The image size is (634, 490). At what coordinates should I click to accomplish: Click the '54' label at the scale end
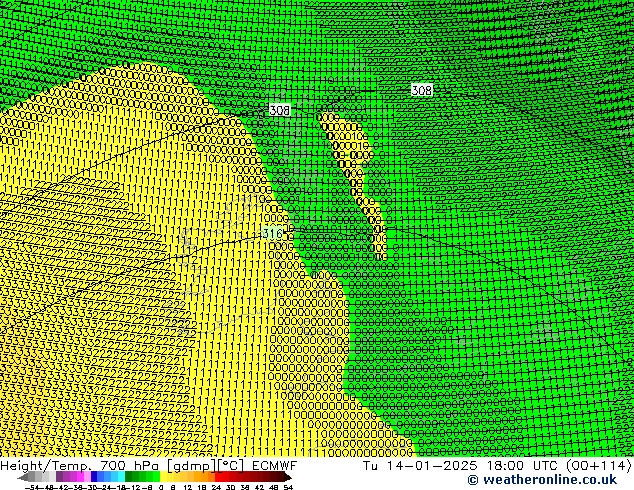[288, 488]
